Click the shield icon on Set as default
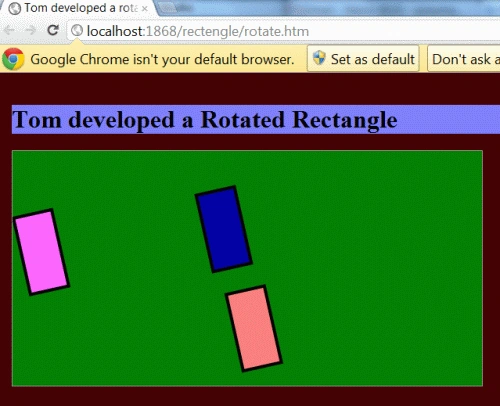Viewport: 500px width, 406px height. point(319,58)
